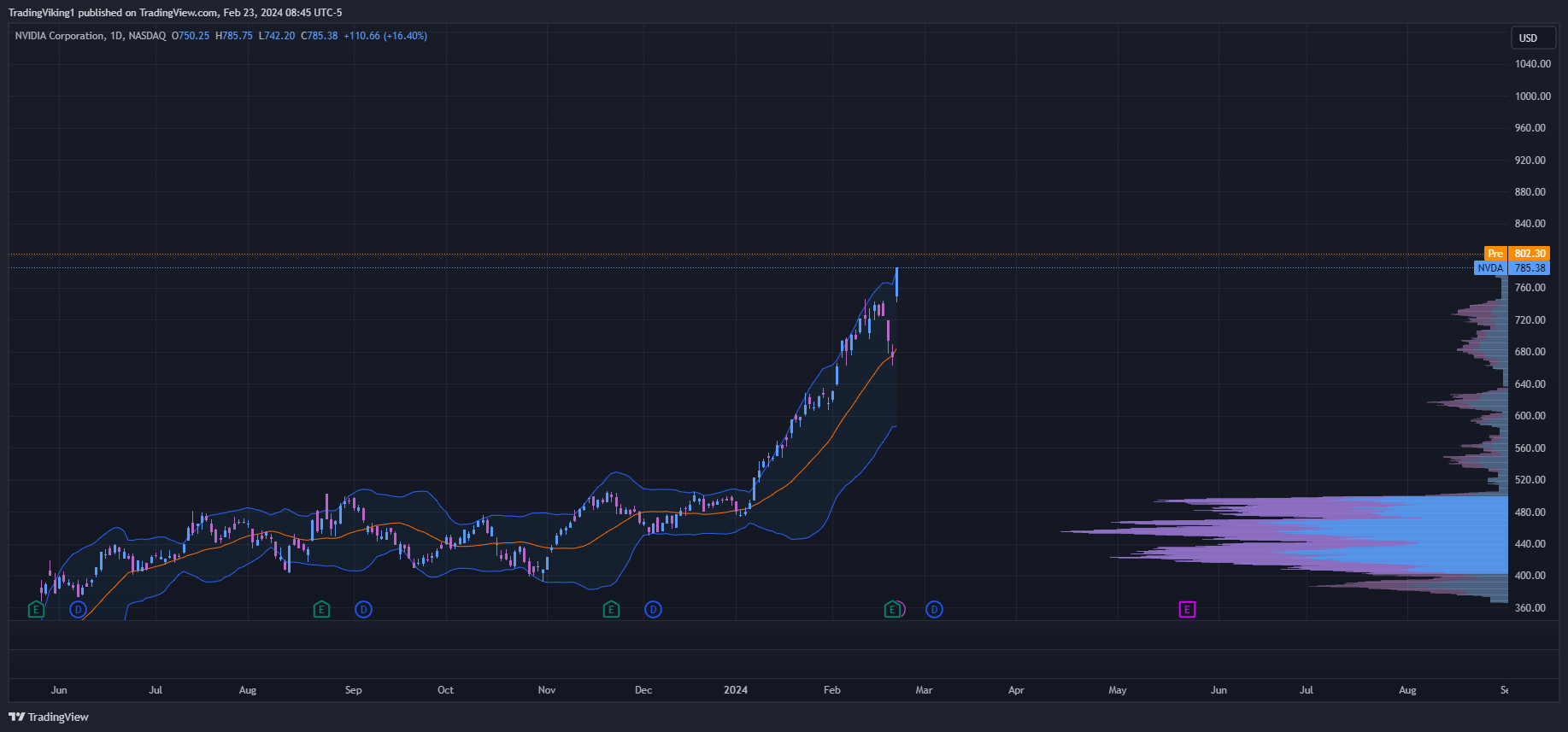Click the change value +110.66 (+16.40%)
Viewport: 1568px width, 732px height.
click(x=385, y=36)
